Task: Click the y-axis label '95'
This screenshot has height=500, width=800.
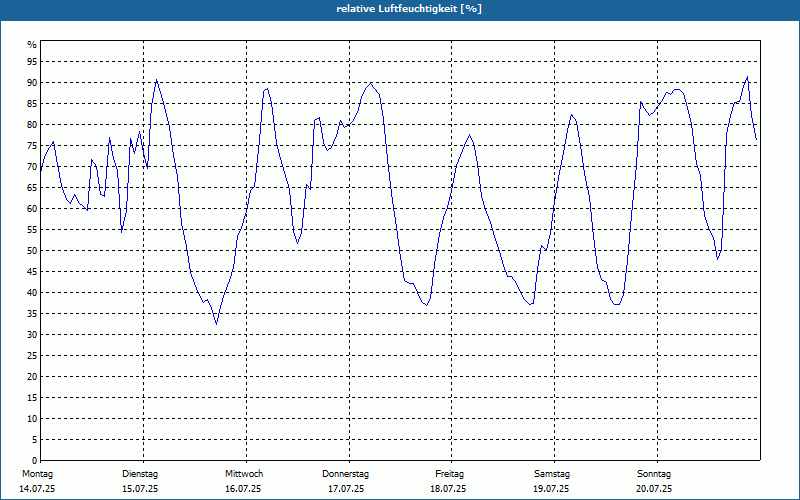Action: 32,62
